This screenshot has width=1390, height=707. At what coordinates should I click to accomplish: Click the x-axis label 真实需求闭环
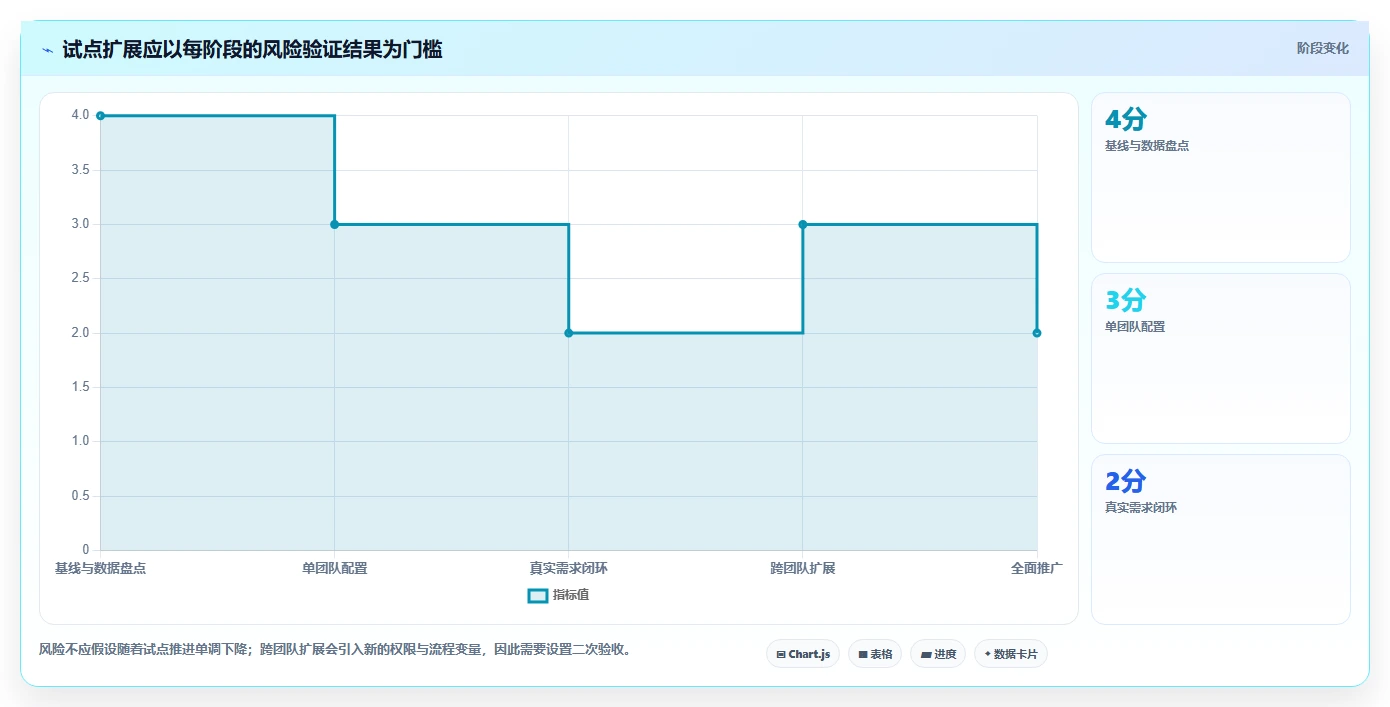pyautogui.click(x=569, y=568)
